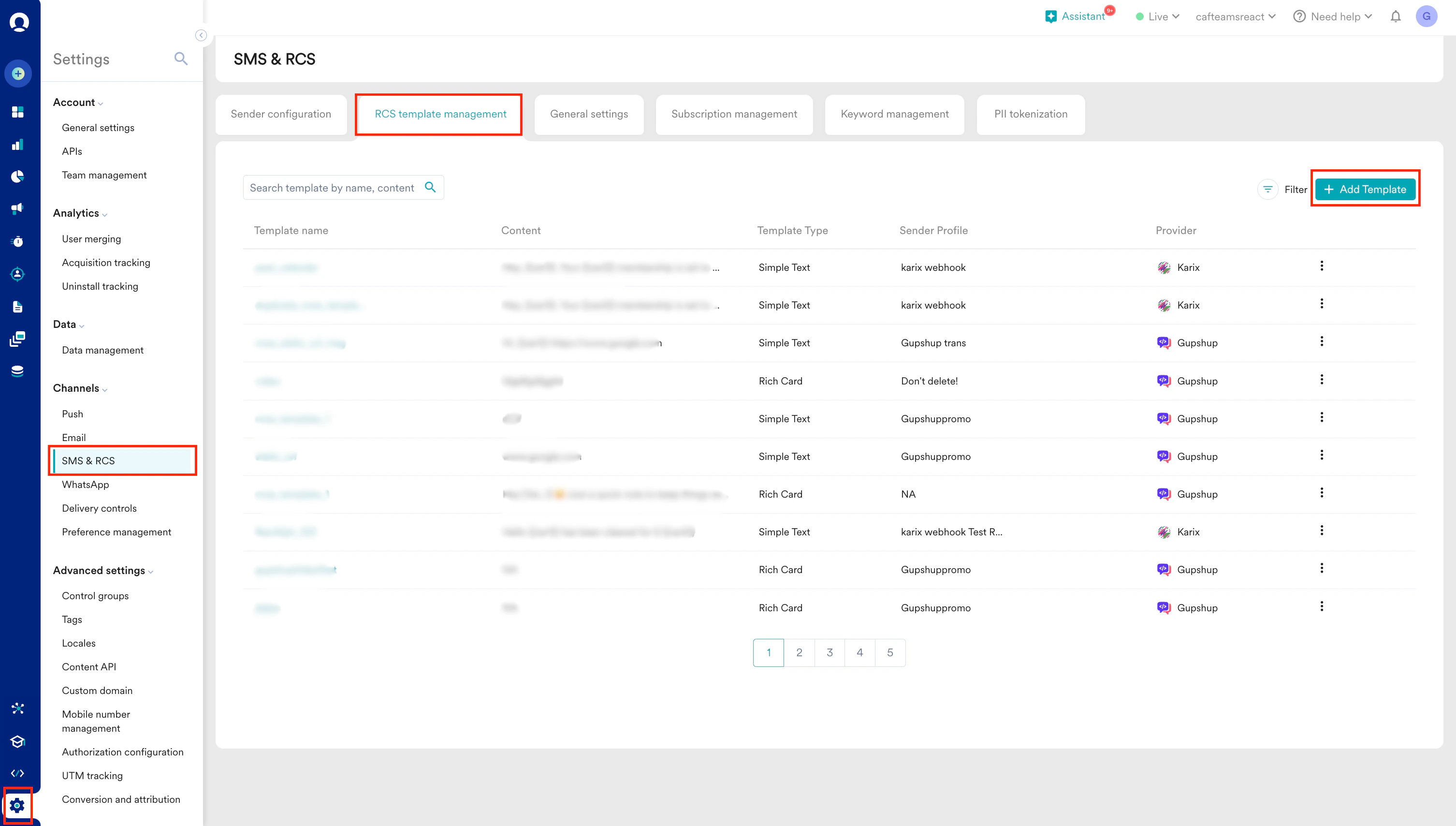Open the Campaigns megaphone icon in sidebar

coord(17,208)
